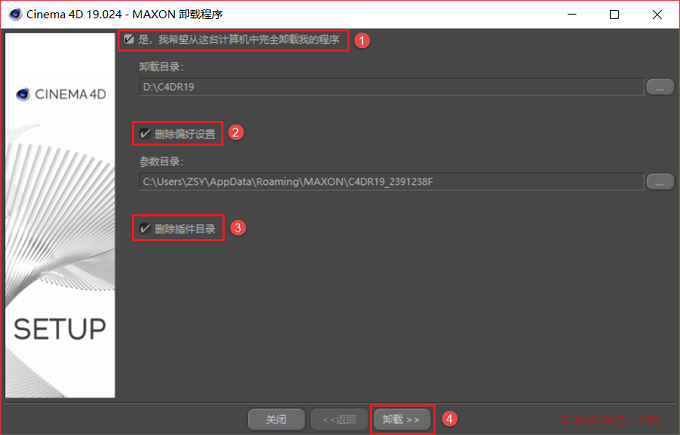The image size is (680, 435).
Task: Click the CINEMA 4D logo in the sidebar
Action: click(x=61, y=94)
